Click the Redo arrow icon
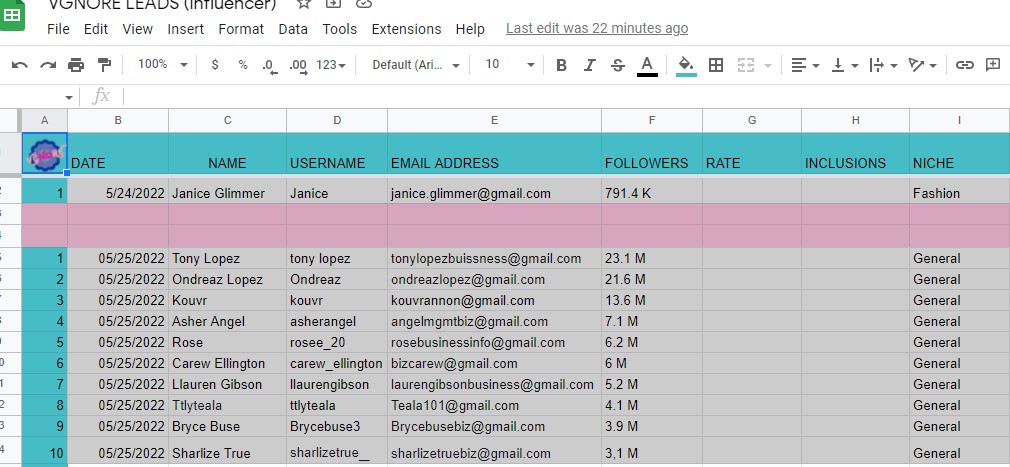This screenshot has width=1010, height=467. (x=48, y=65)
